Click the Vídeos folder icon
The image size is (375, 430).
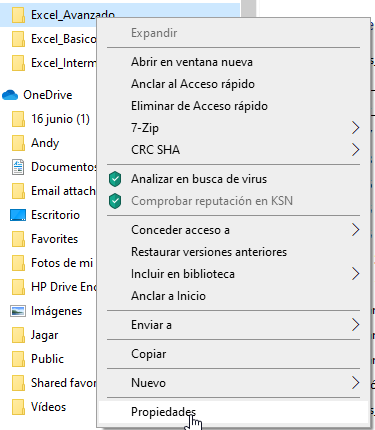pyautogui.click(x=18, y=407)
